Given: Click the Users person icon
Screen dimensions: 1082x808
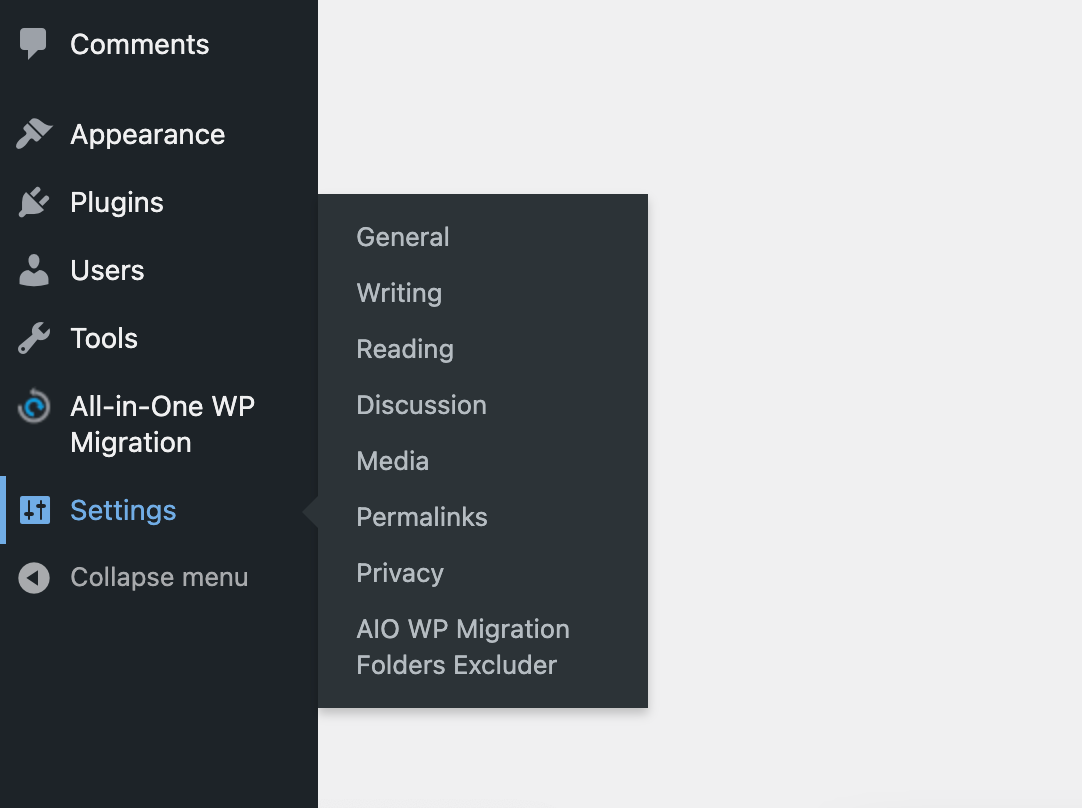Looking at the screenshot, I should tap(34, 270).
